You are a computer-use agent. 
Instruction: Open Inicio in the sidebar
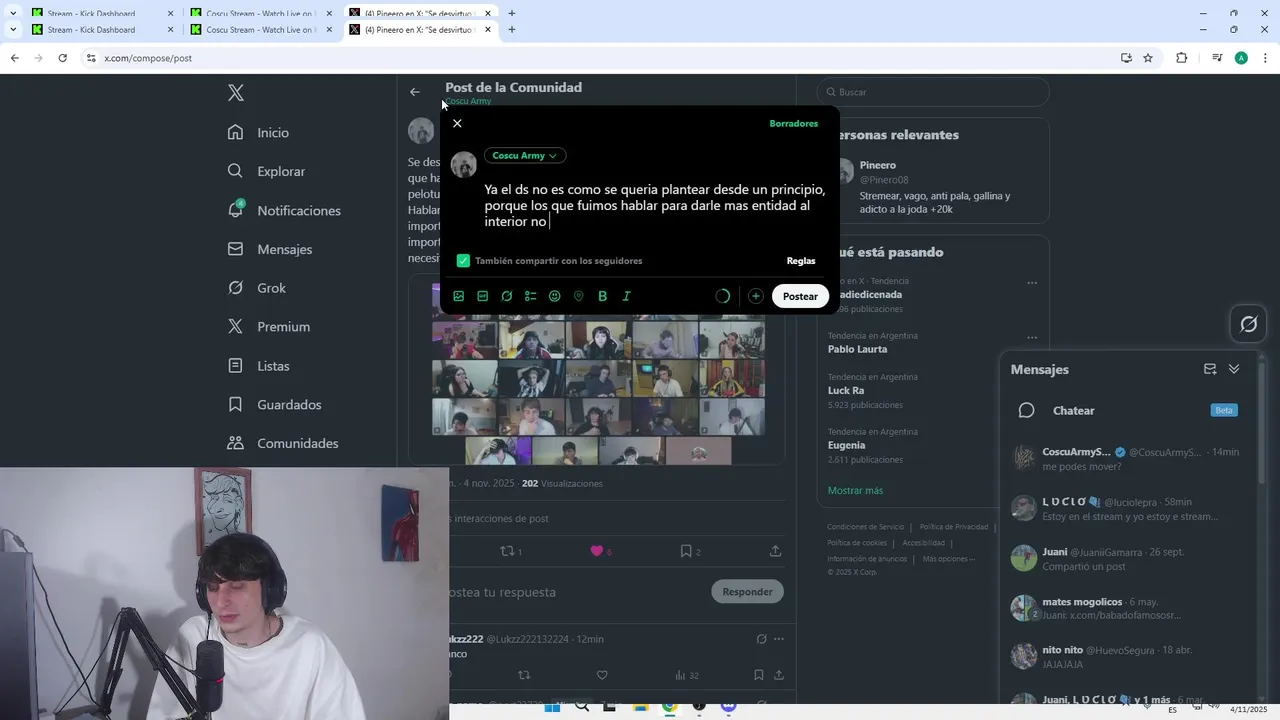pos(259,132)
